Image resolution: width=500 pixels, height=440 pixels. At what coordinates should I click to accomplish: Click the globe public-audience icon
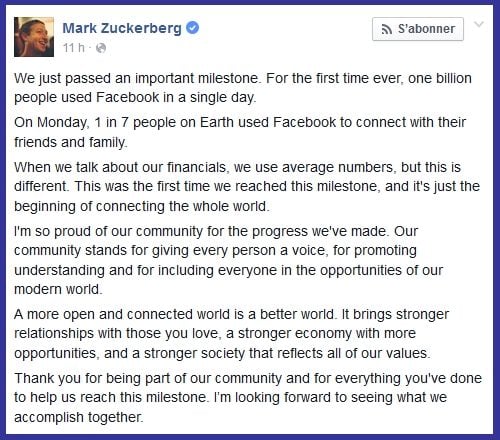coord(101,48)
